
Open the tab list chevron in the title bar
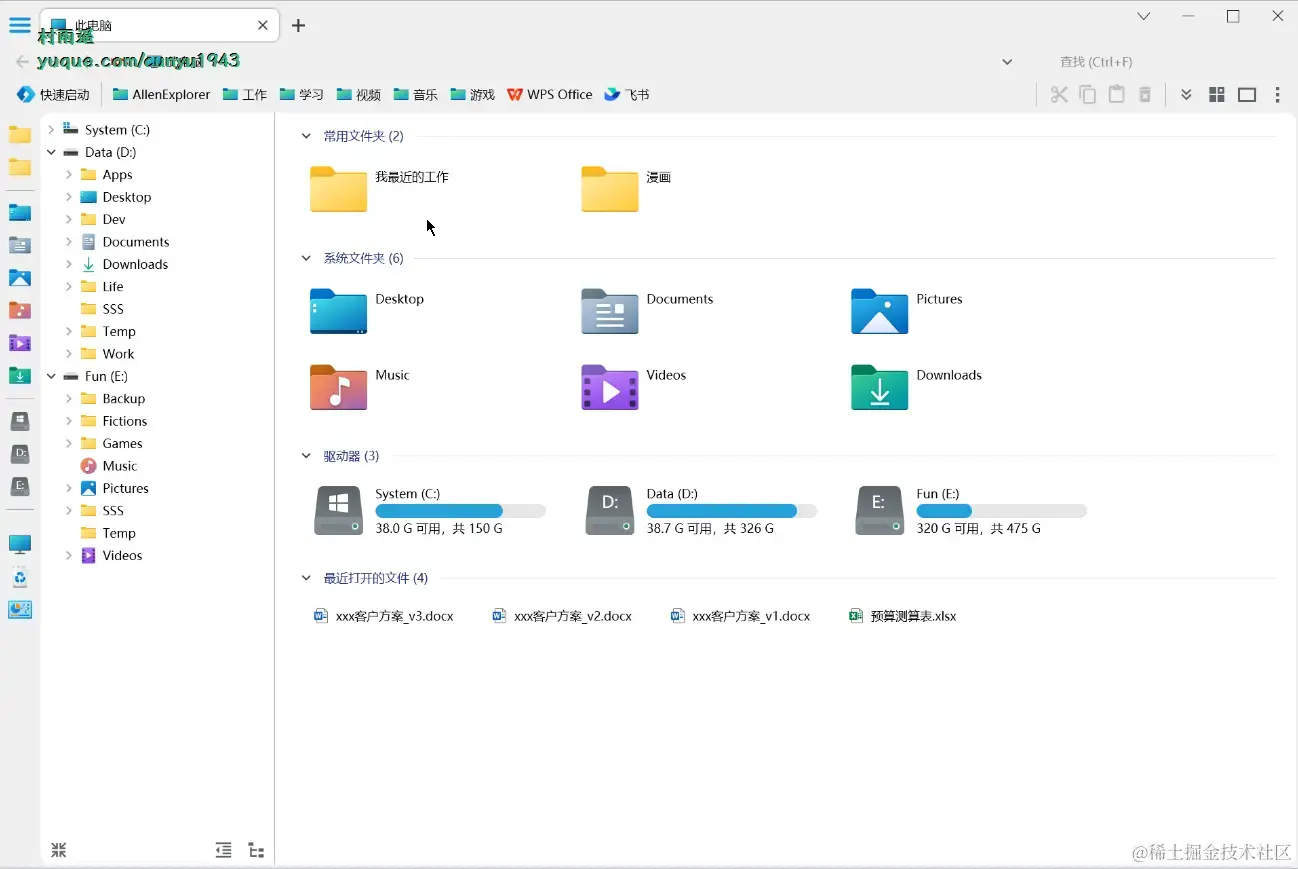[x=1143, y=17]
